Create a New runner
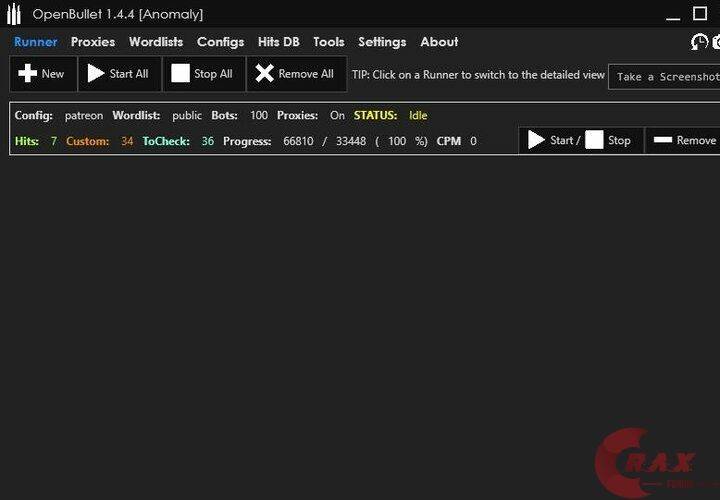 coord(44,74)
